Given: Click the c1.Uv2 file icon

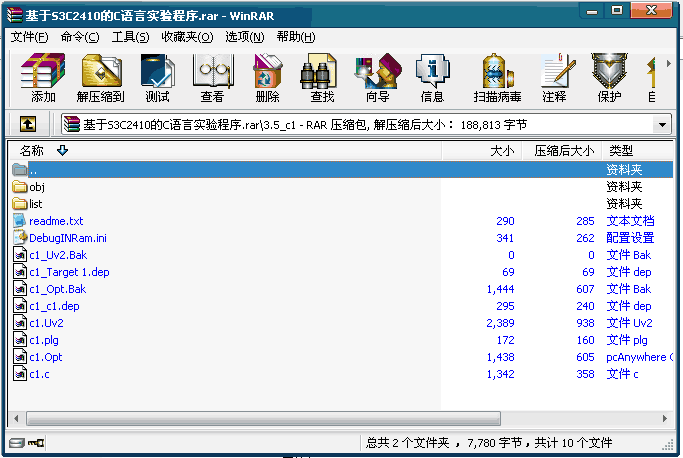Looking at the screenshot, I should pyautogui.click(x=20, y=323).
